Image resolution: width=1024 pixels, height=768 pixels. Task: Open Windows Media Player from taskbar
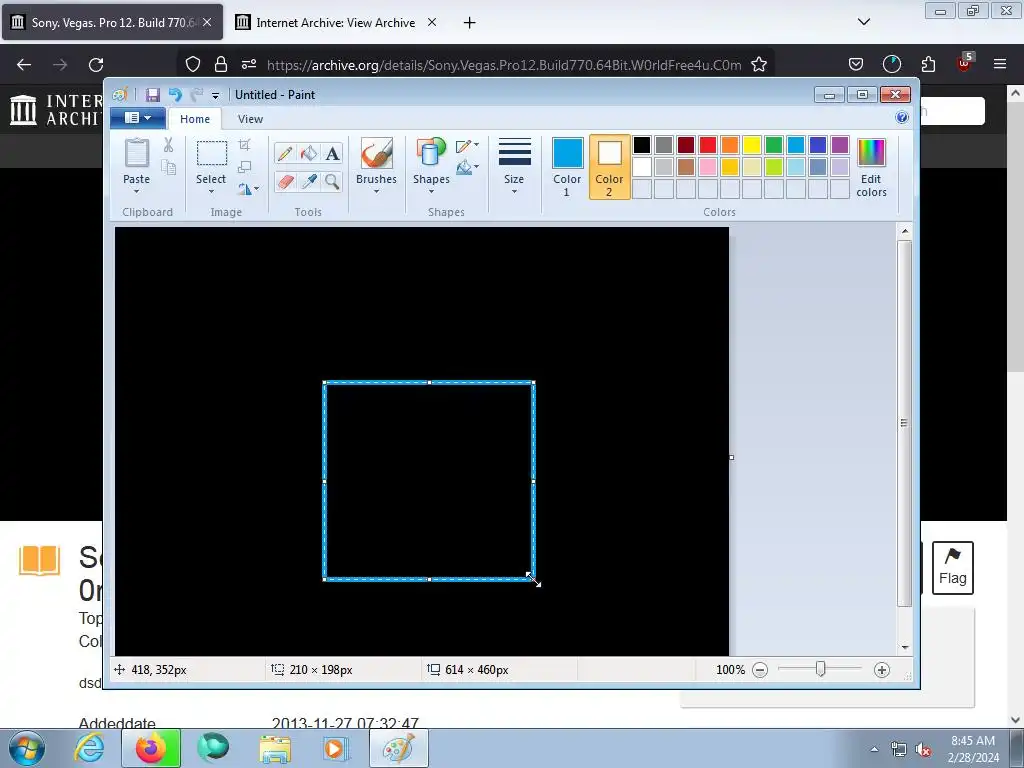point(336,748)
